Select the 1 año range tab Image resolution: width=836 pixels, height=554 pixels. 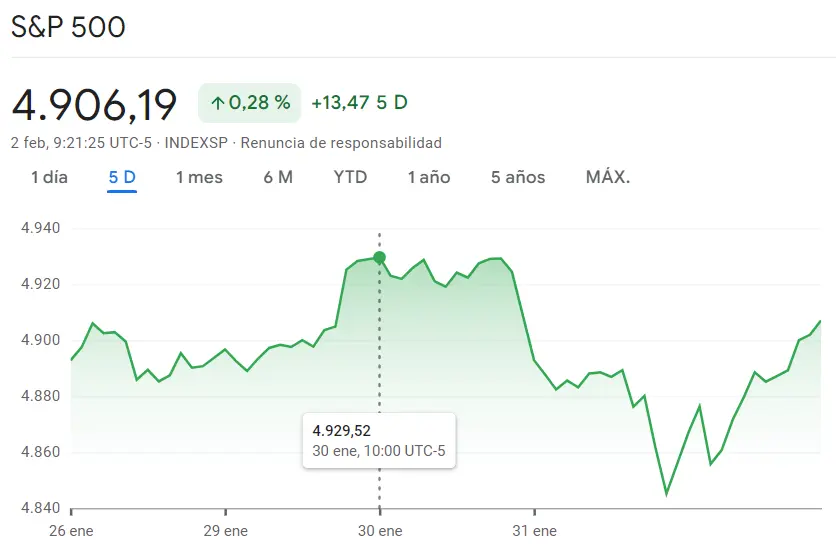(x=429, y=178)
